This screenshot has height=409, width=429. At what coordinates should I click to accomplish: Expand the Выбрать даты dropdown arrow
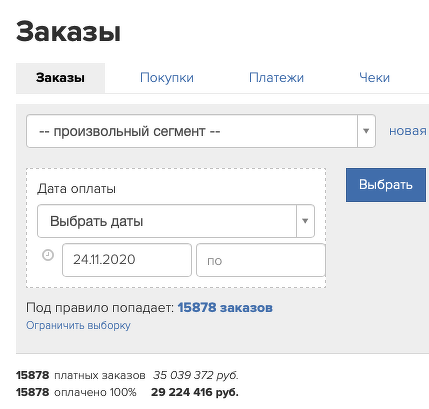(305, 221)
